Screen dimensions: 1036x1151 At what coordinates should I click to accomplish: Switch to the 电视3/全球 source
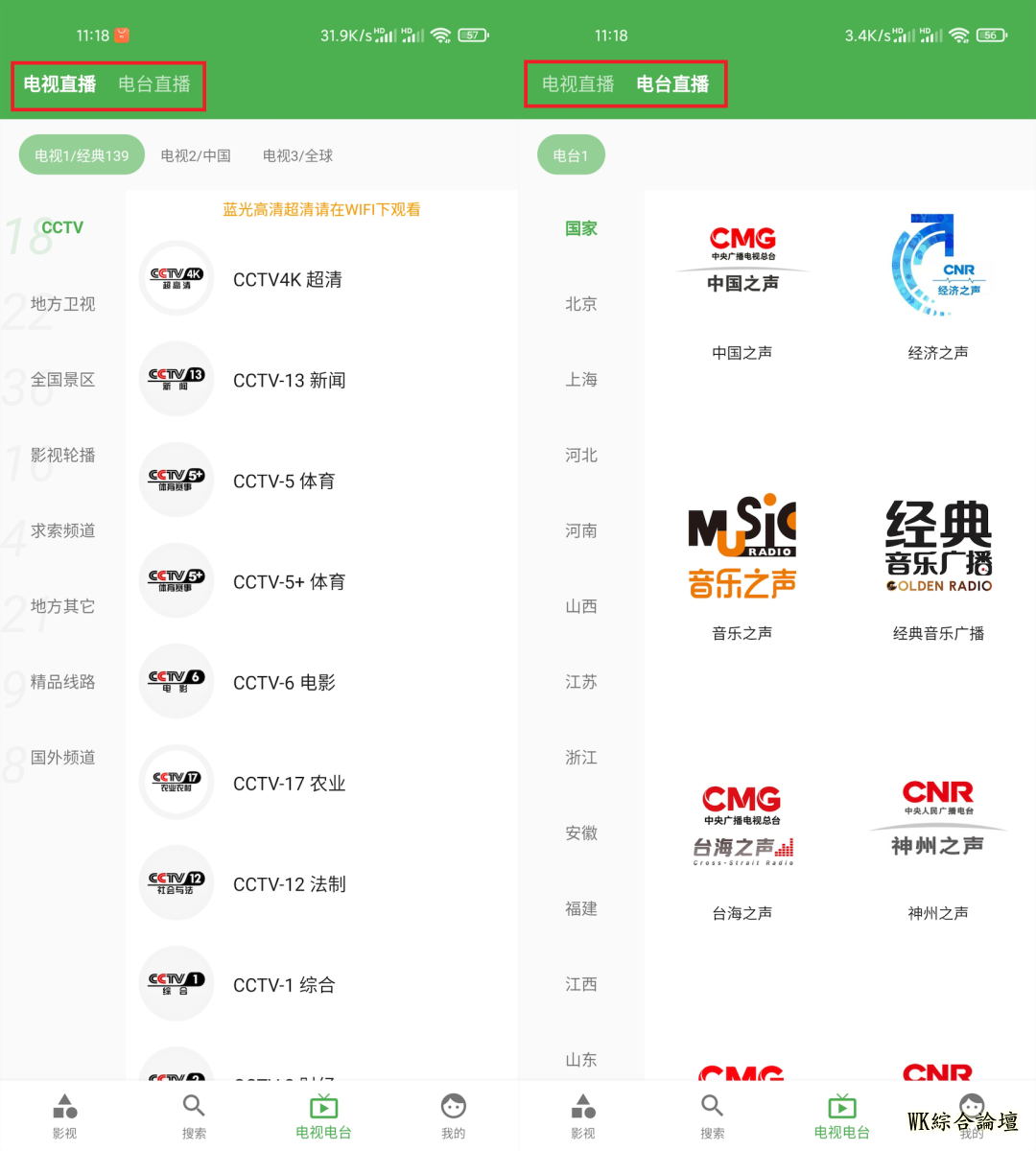pyautogui.click(x=298, y=155)
